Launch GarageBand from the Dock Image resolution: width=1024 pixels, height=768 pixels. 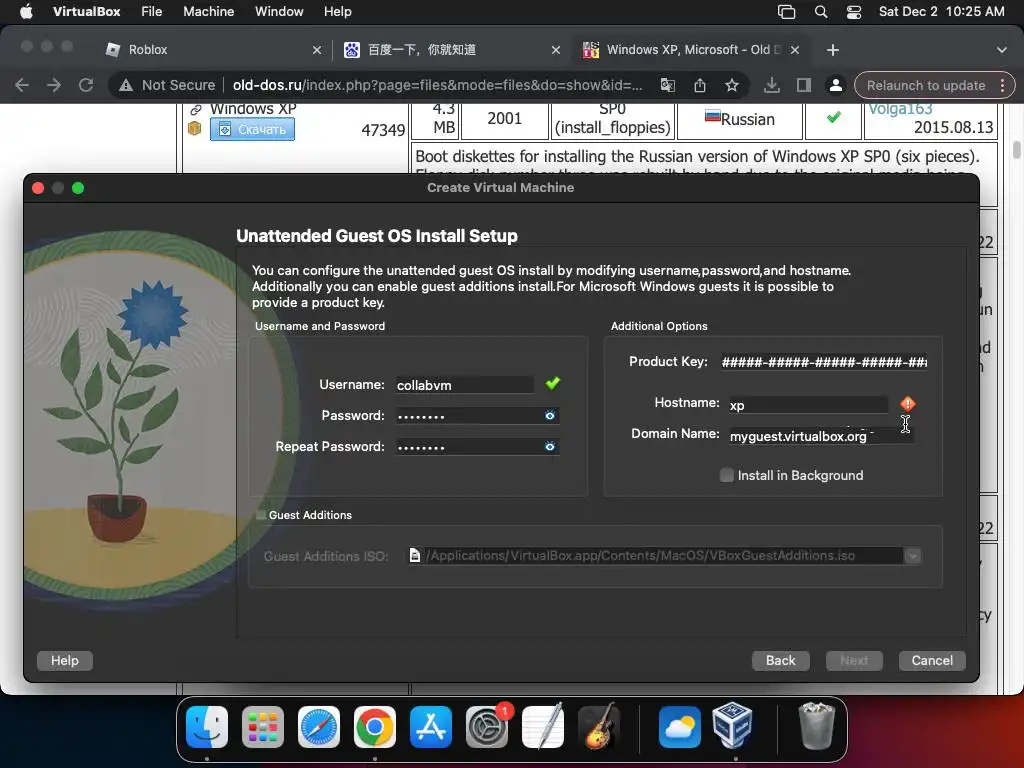point(599,727)
